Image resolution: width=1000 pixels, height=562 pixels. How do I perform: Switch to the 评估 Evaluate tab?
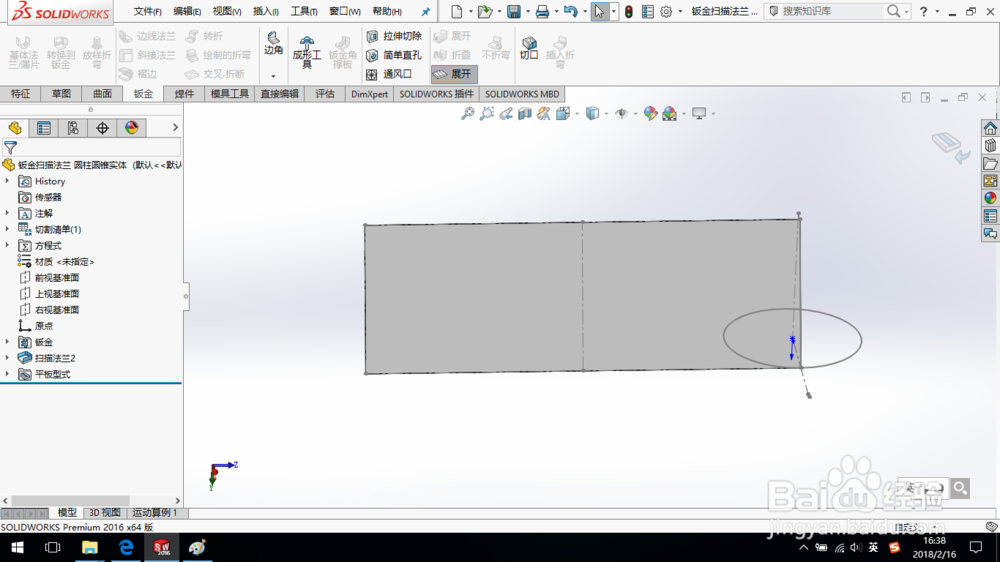click(325, 94)
